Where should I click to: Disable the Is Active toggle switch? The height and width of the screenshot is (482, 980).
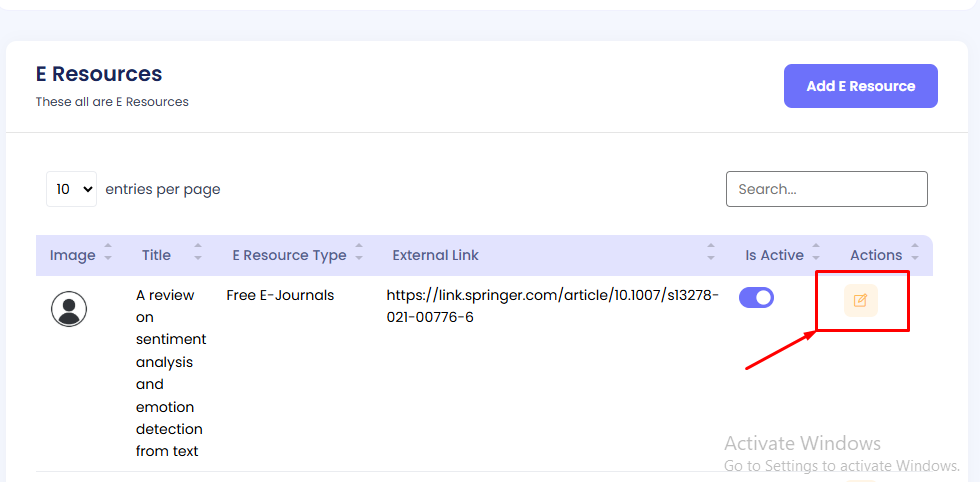coord(756,297)
